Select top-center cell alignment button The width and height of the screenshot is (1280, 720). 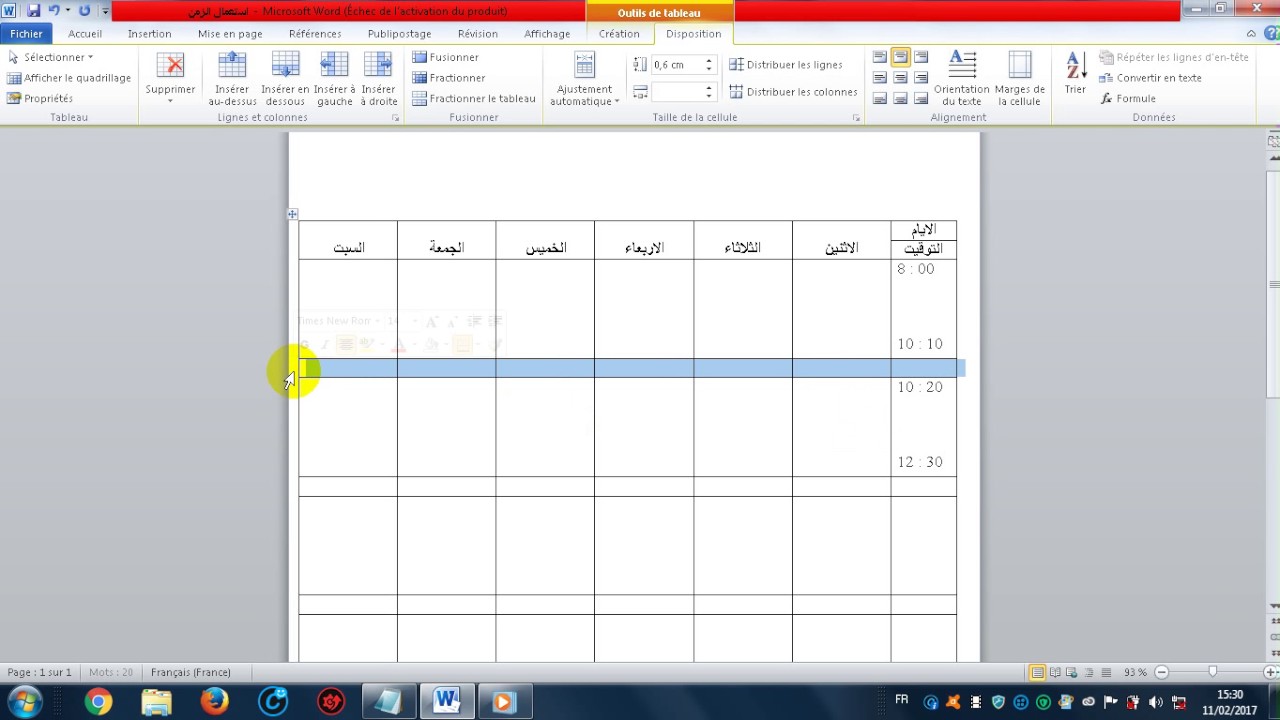pos(900,57)
